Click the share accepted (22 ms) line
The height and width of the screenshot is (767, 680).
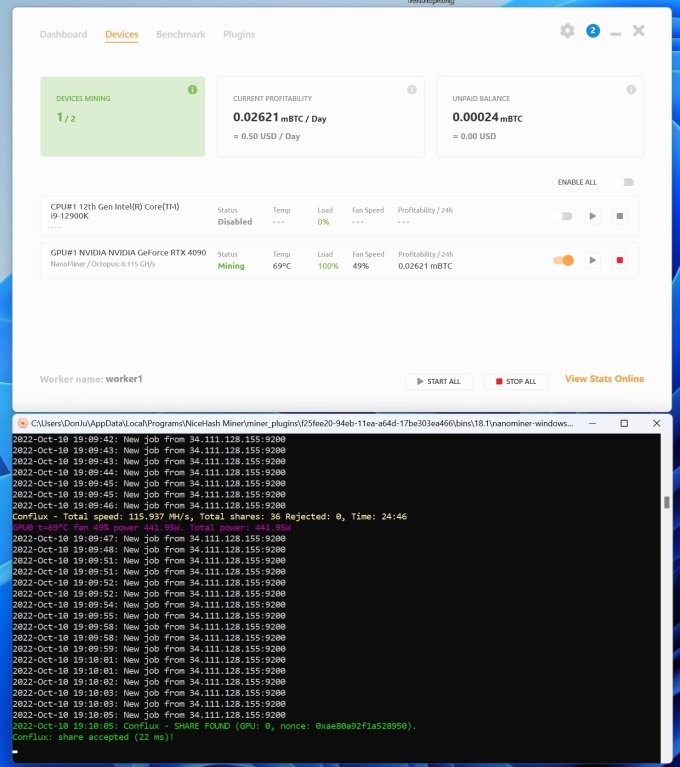pos(93,737)
